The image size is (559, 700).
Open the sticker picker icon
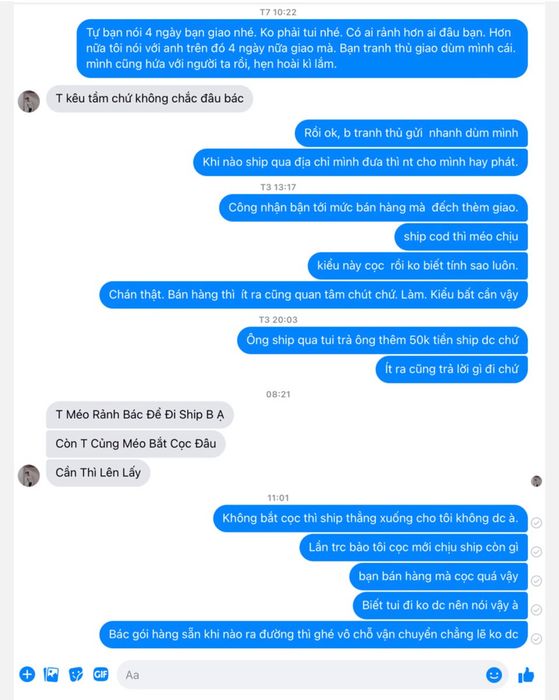(76, 674)
